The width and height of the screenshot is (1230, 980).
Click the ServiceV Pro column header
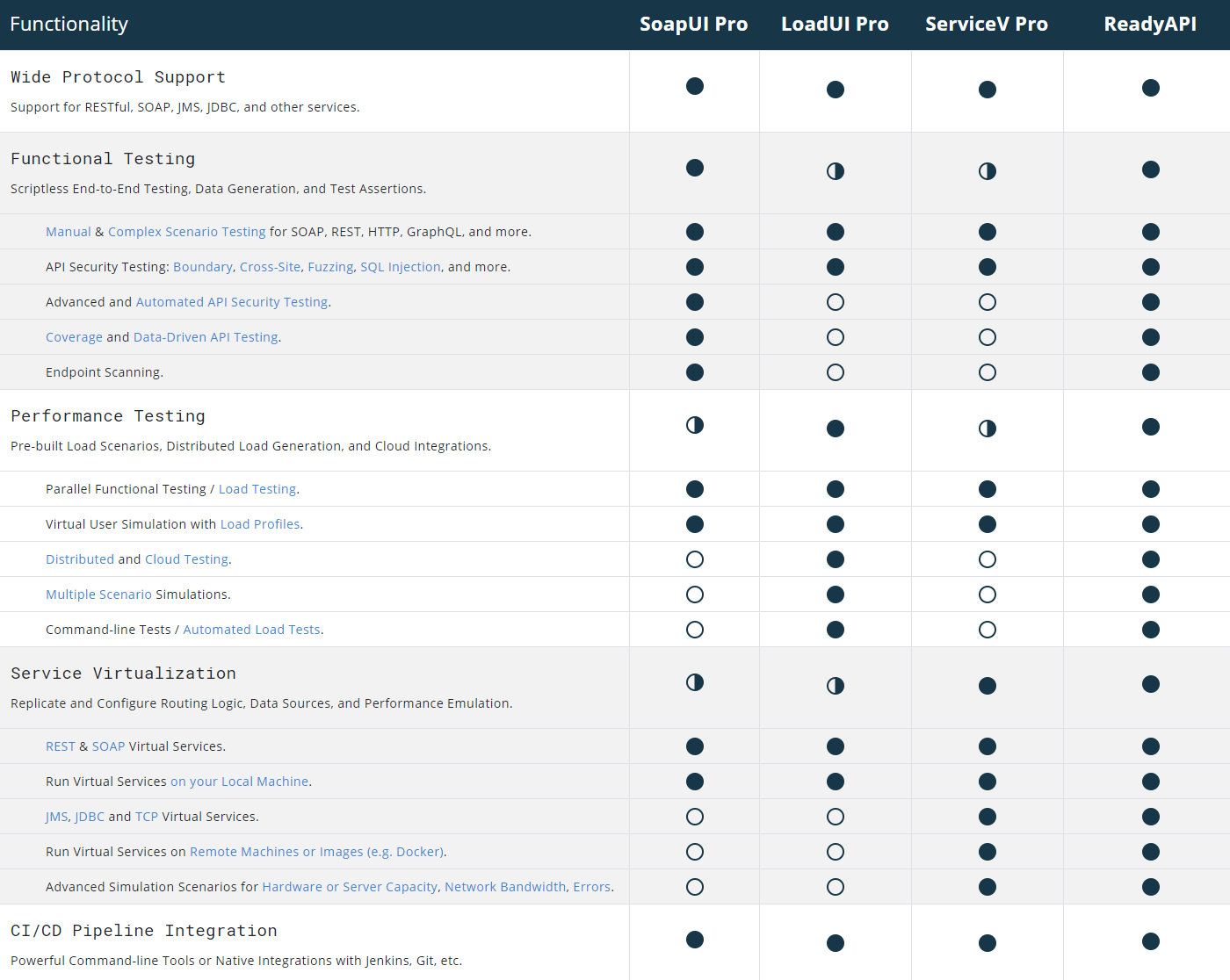tap(987, 25)
